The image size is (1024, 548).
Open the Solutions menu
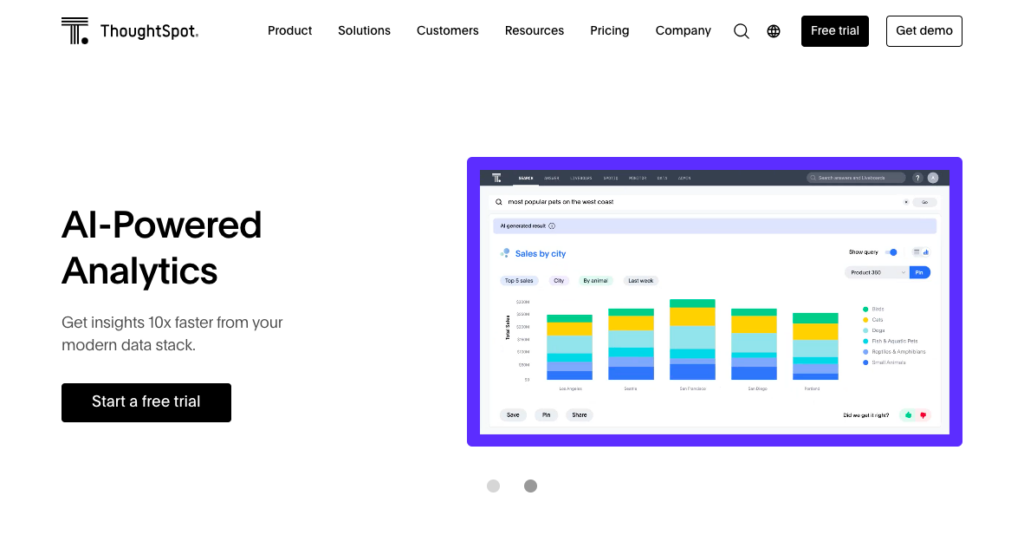[364, 31]
